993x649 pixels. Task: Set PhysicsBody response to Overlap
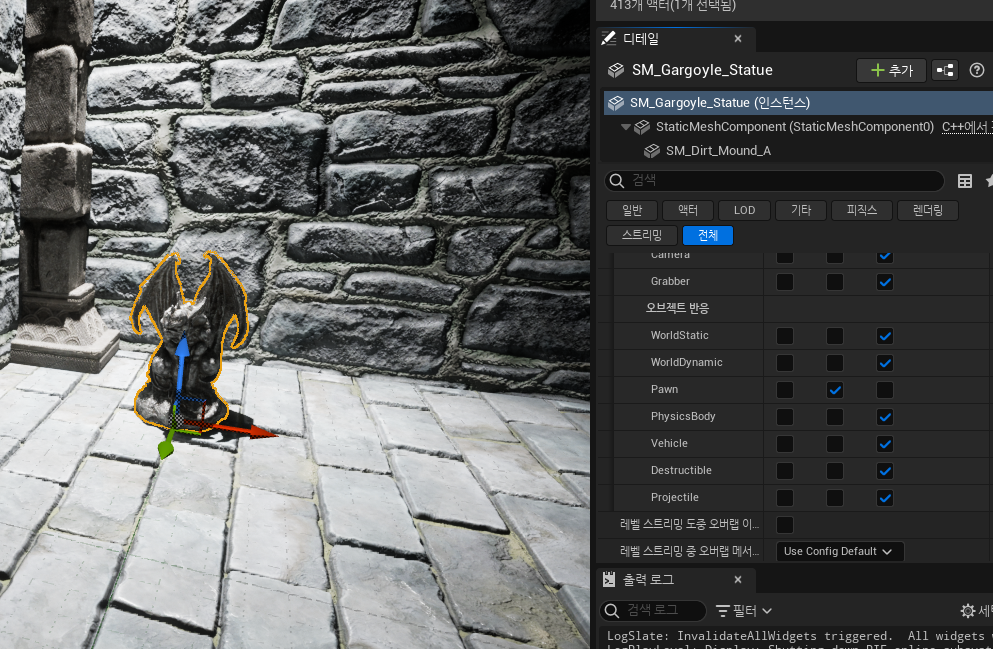coord(835,417)
